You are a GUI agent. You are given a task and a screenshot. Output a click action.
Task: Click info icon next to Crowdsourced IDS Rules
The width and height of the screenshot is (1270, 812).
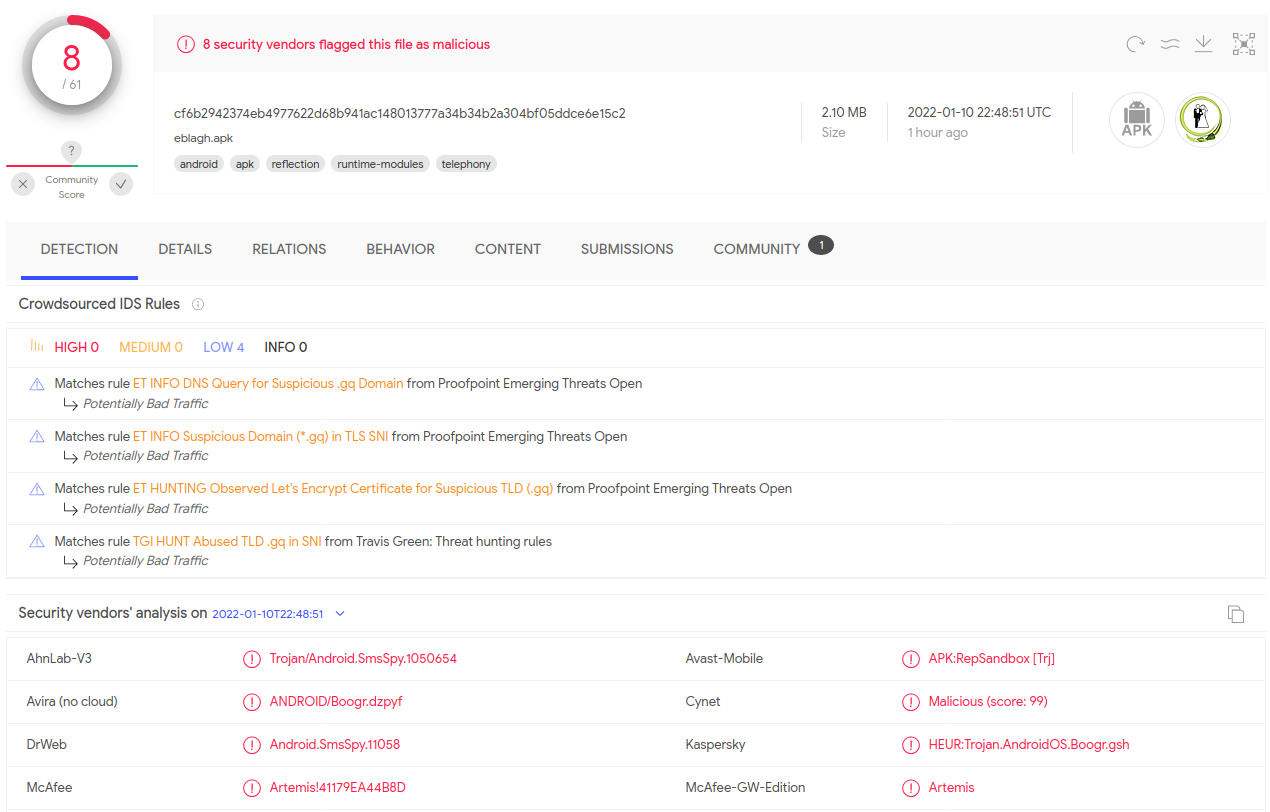click(198, 304)
